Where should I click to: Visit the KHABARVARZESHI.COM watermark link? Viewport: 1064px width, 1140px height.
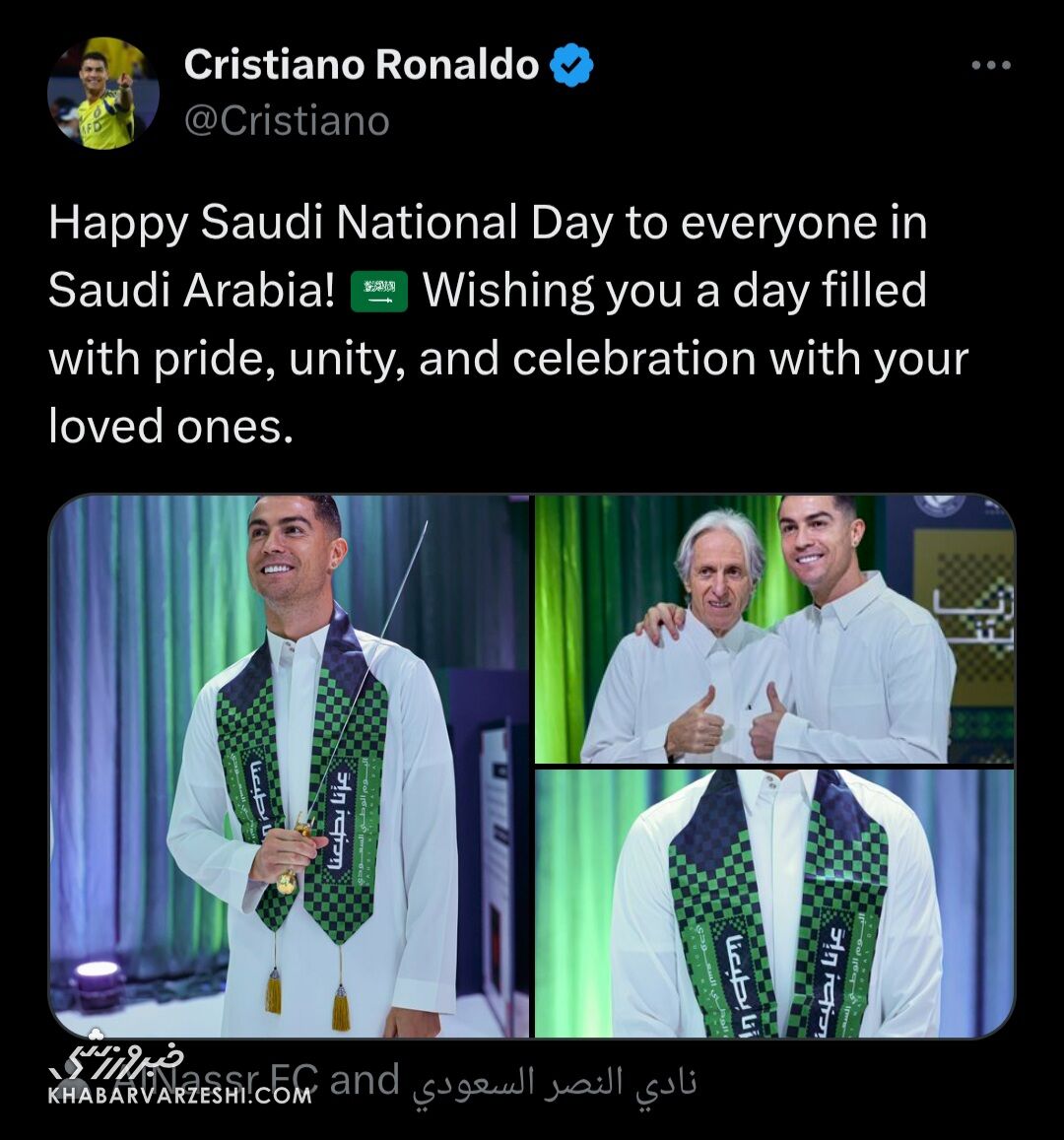179,1094
